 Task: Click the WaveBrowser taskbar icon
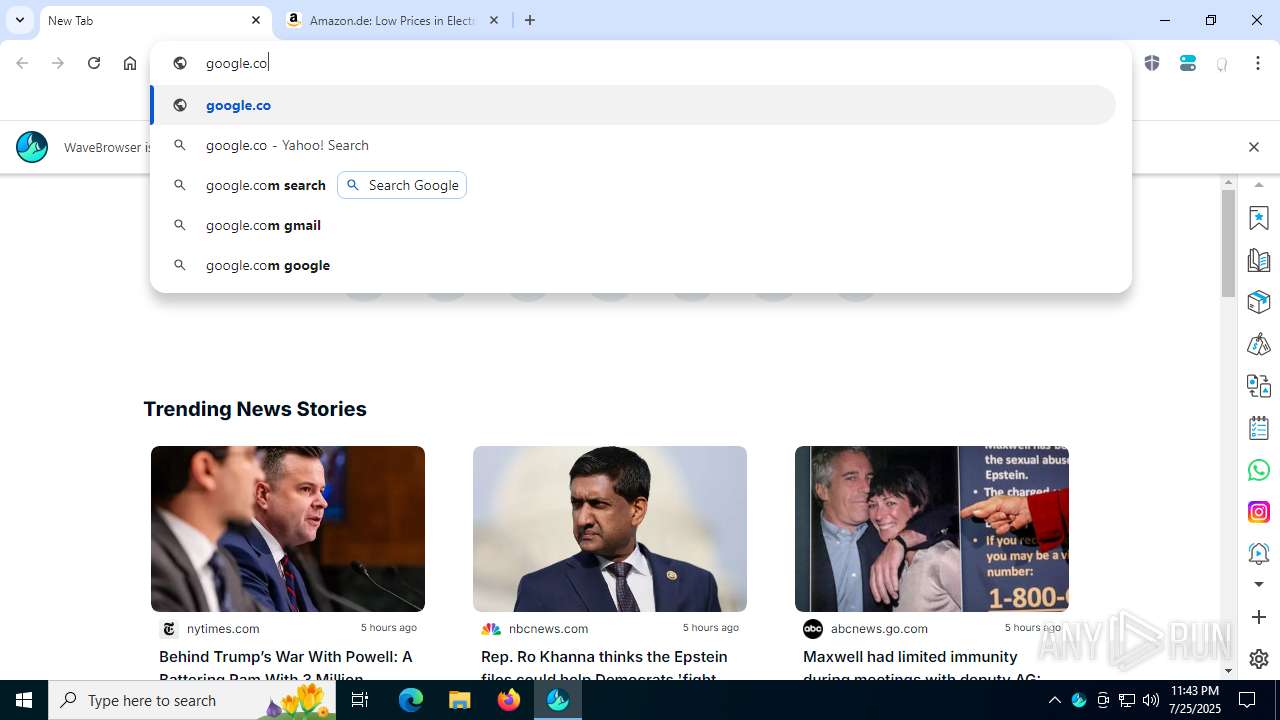point(558,700)
